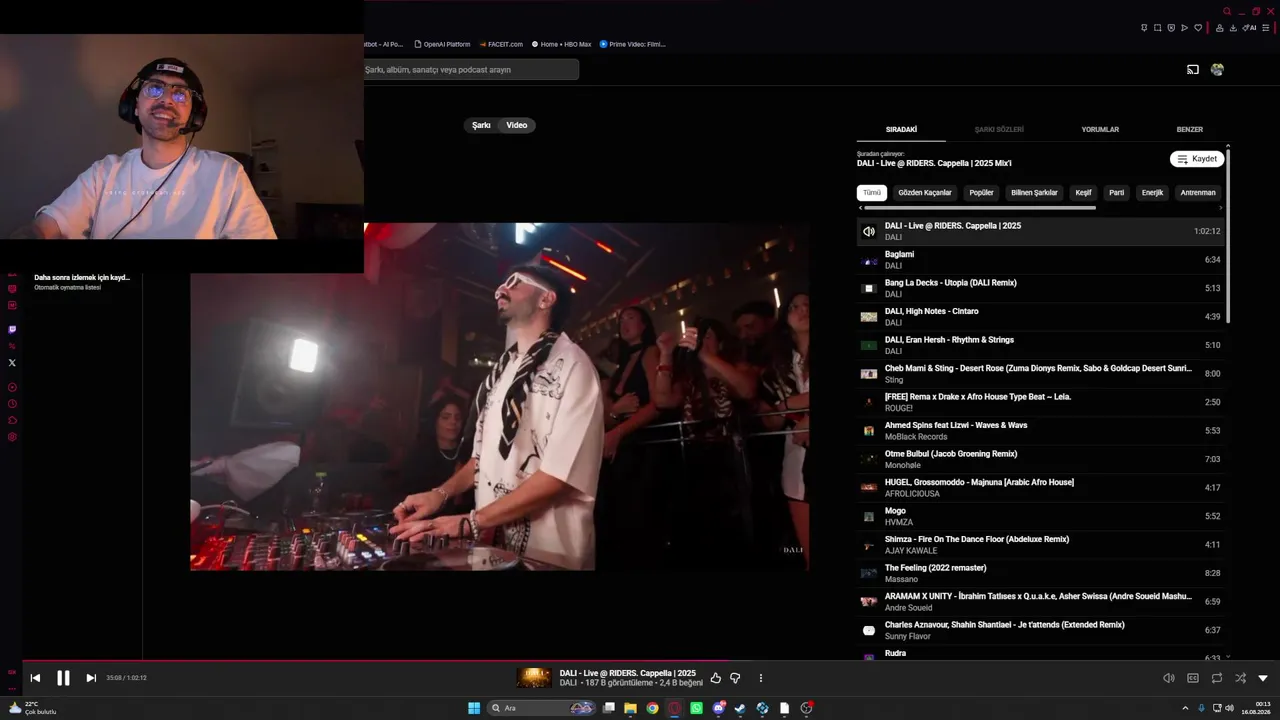
Task: Play The Feeling (2022 remaster) by Massano
Action: (x=1040, y=573)
